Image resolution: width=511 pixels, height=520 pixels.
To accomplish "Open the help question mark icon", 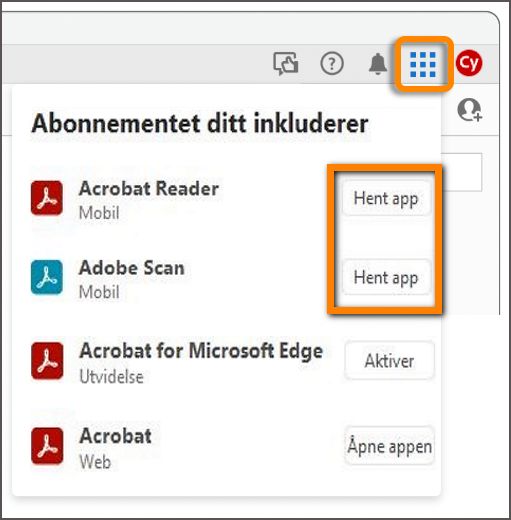I will (x=332, y=63).
